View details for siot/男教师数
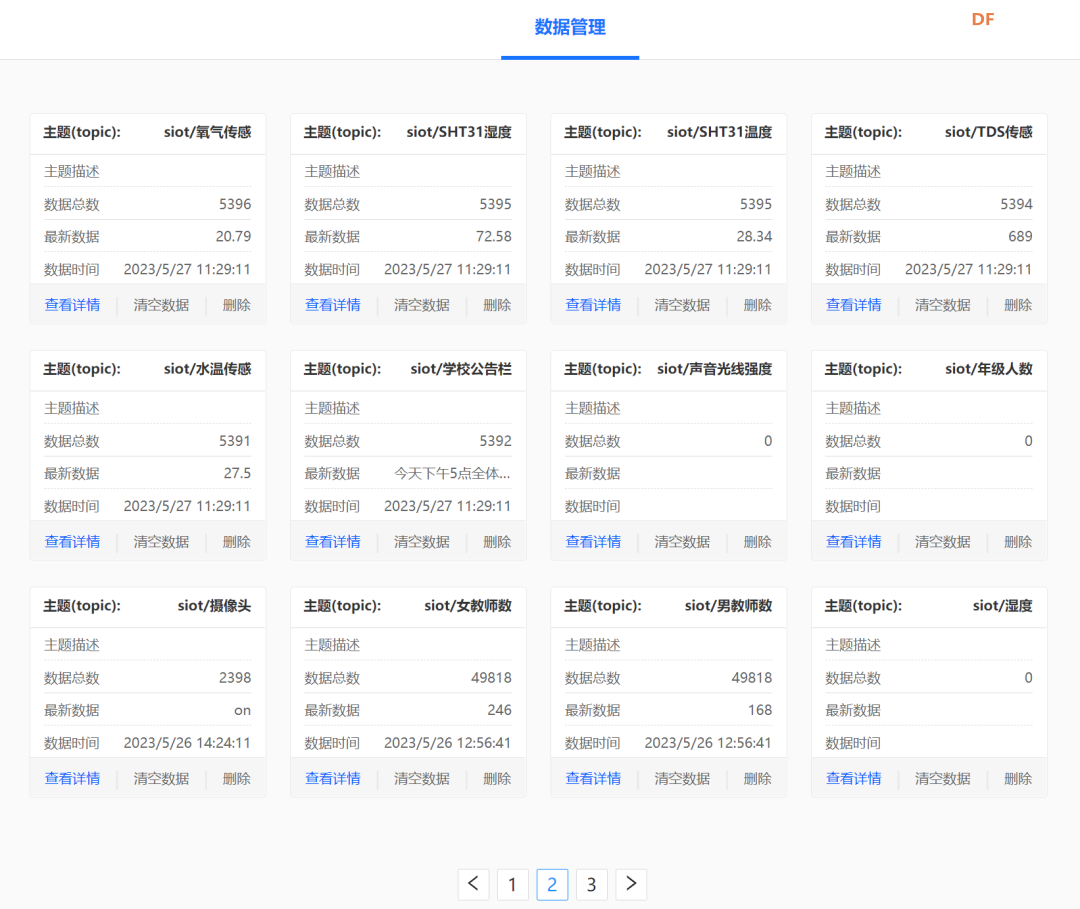 pyautogui.click(x=593, y=778)
